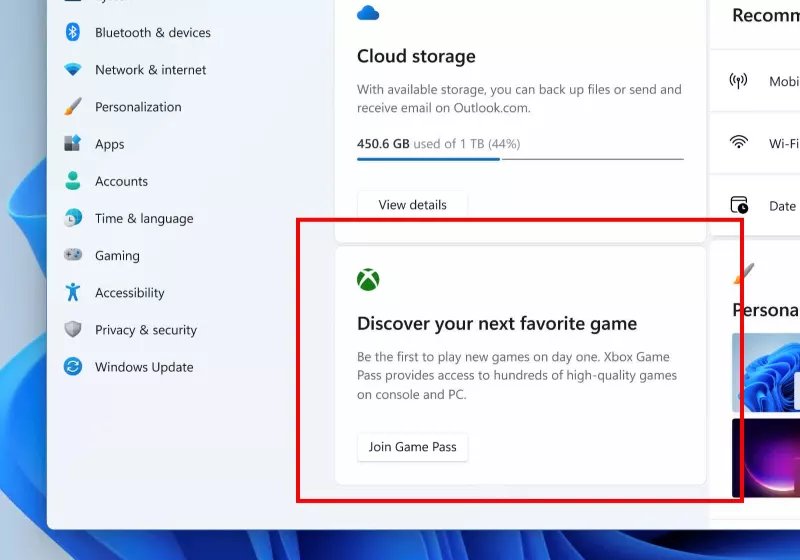
Task: Click the Wi-Fi icon beside Network & internet
Action: pyautogui.click(x=73, y=69)
